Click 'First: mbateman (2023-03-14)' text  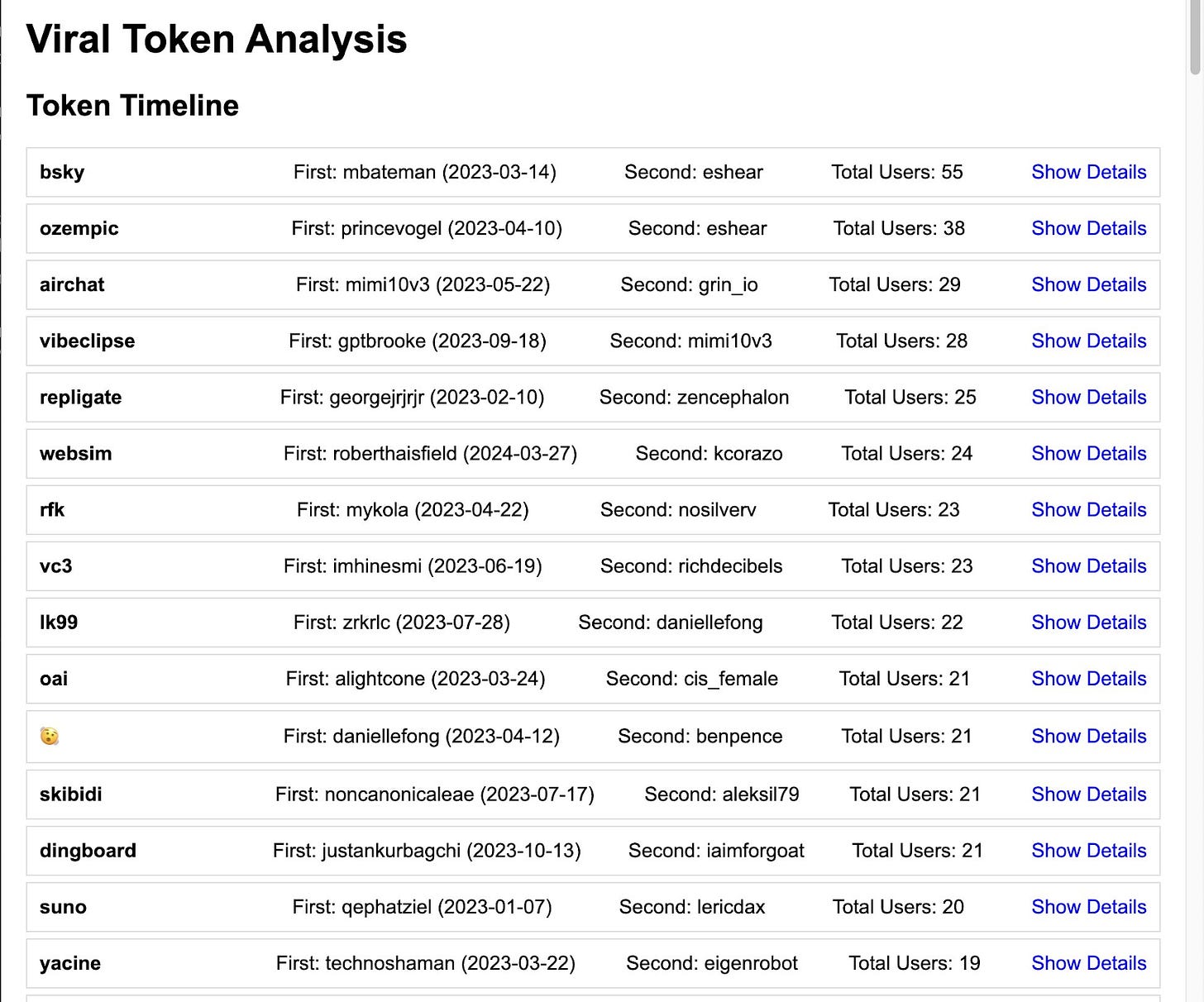click(x=425, y=172)
